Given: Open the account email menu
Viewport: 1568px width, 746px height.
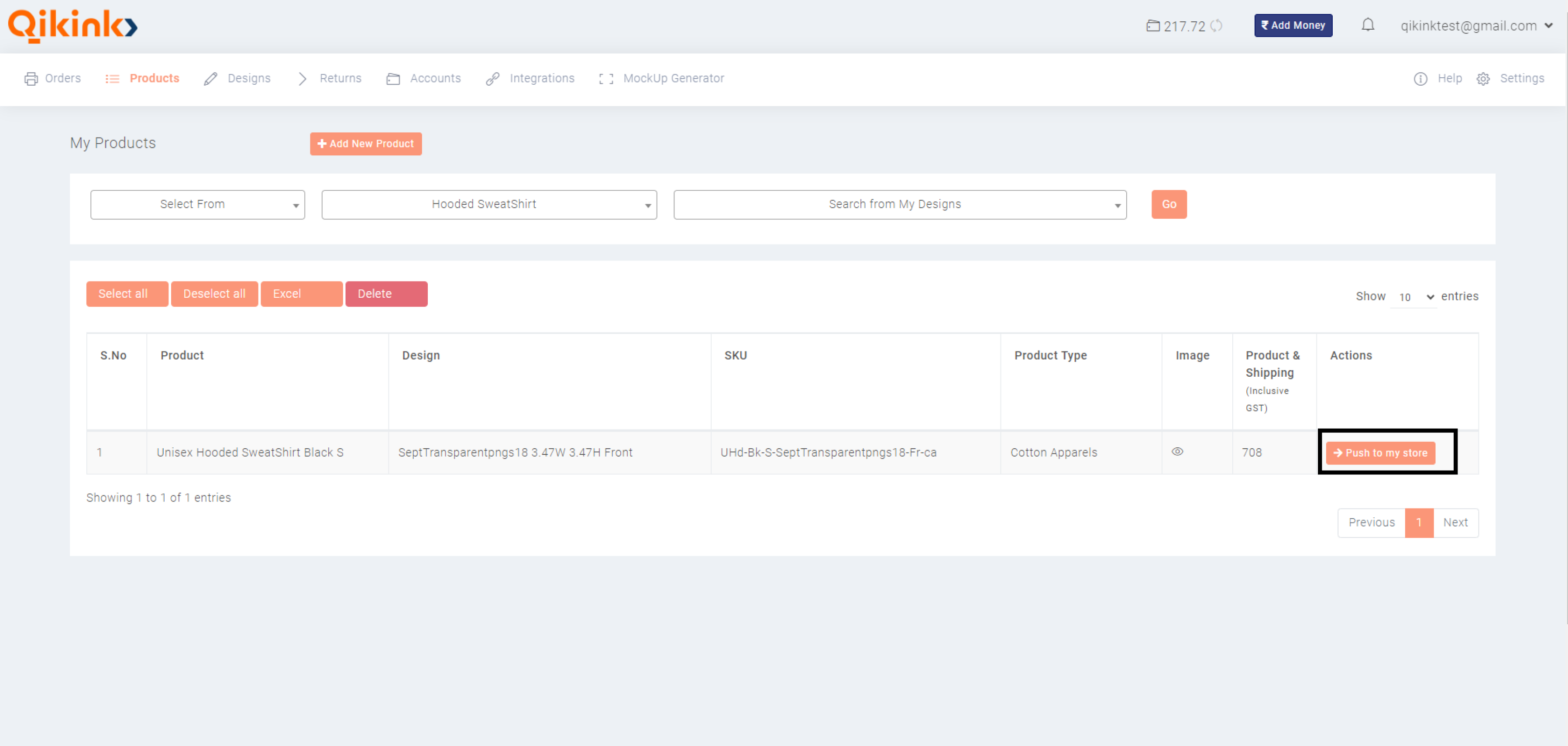Looking at the screenshot, I should [x=1475, y=26].
